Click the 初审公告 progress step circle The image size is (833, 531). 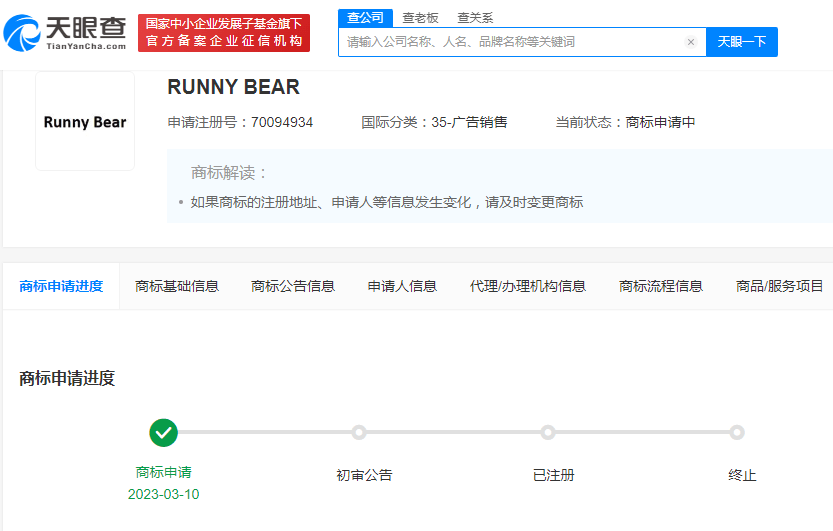tap(359, 432)
